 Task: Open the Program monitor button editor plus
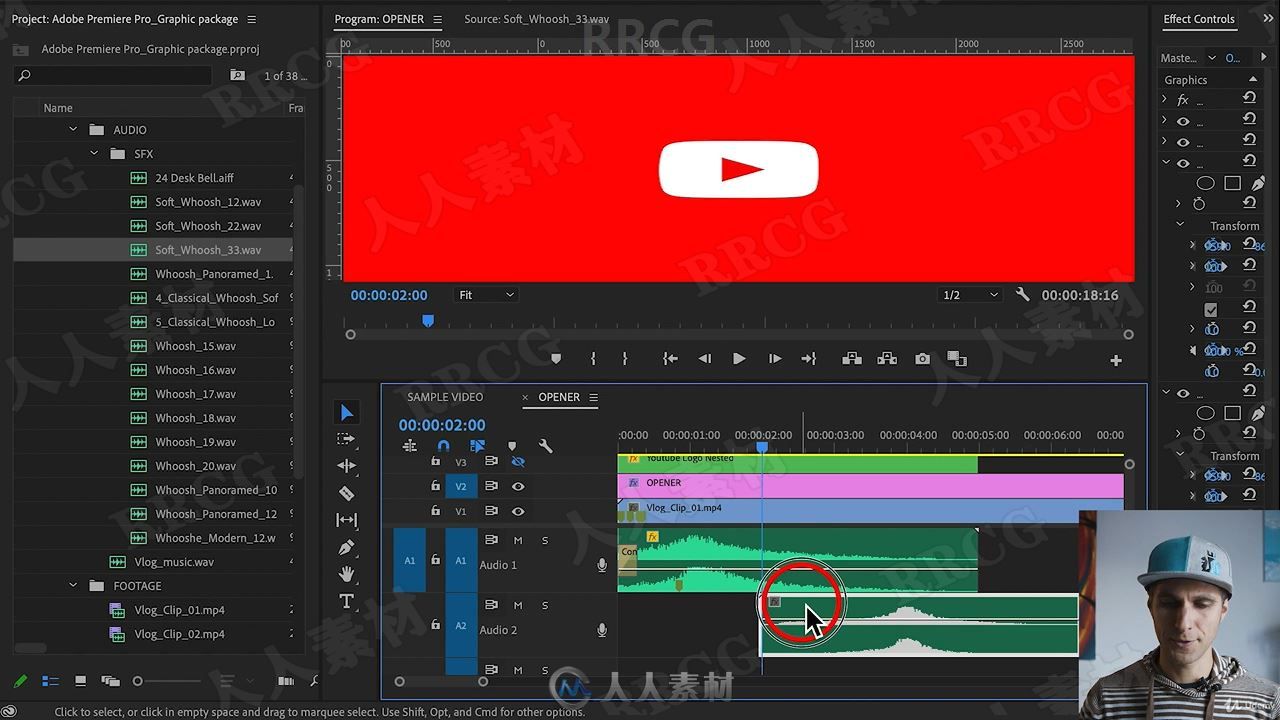[1116, 360]
